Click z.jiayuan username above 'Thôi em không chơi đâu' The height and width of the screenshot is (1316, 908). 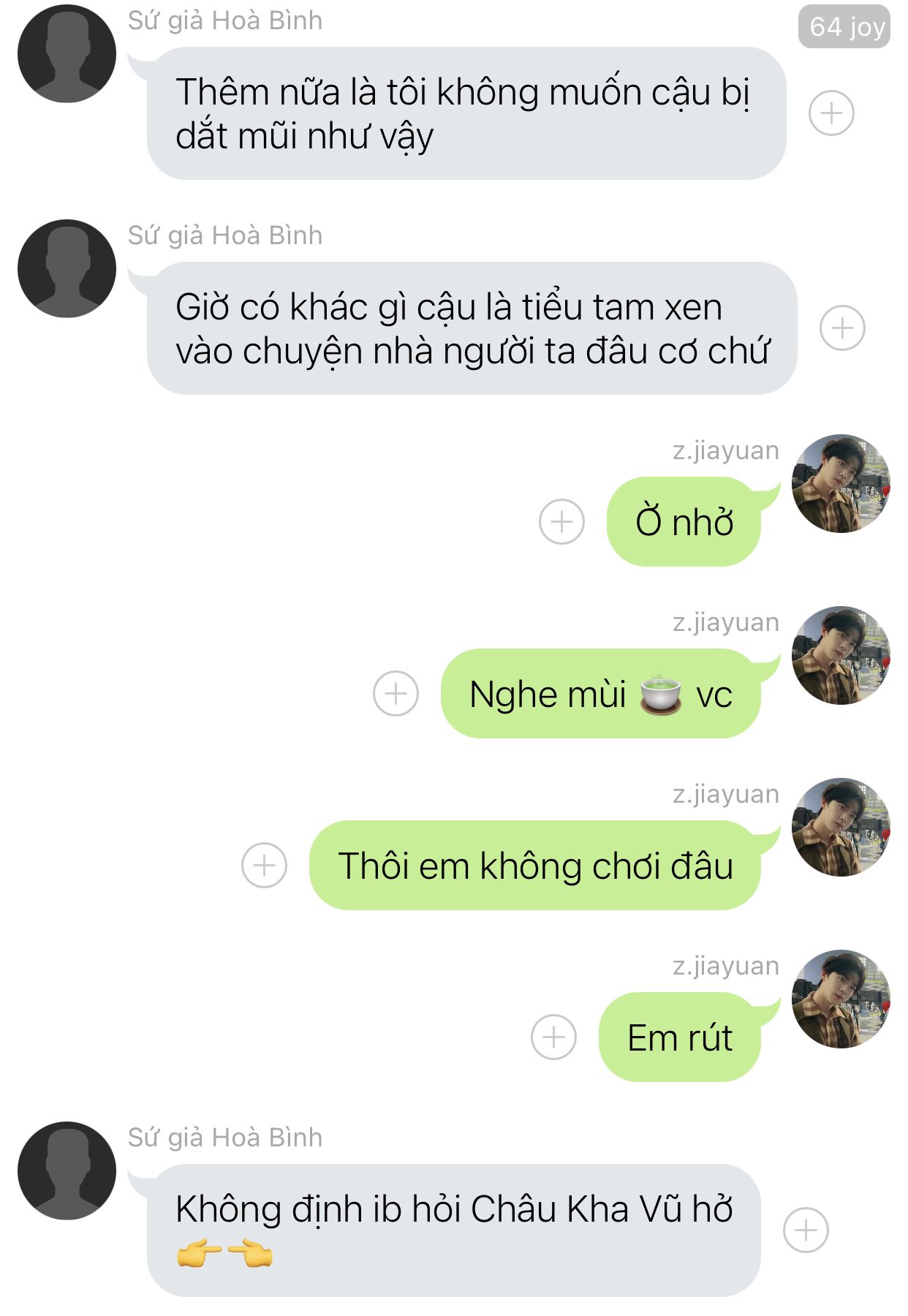pyautogui.click(x=726, y=794)
